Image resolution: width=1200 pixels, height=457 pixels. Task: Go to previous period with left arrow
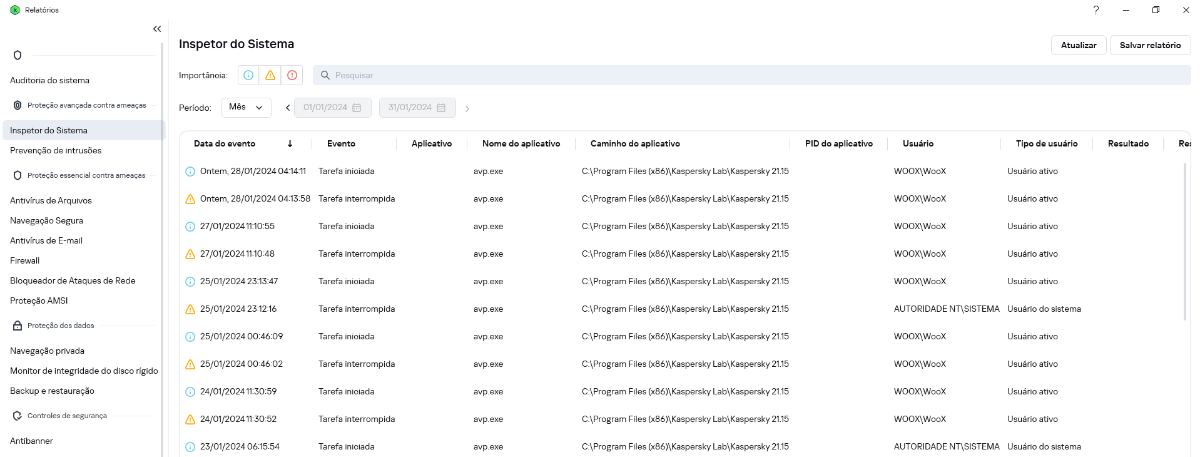[288, 108]
